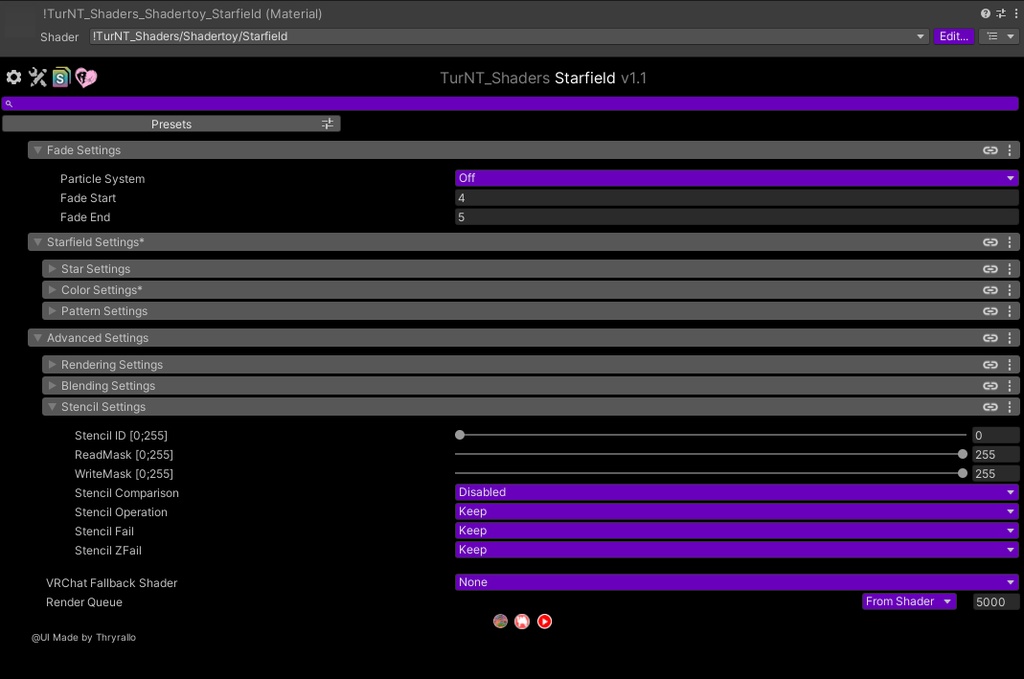The width and height of the screenshot is (1024, 679).
Task: Open the VRChat Fallback Shader dropdown
Action: [x=737, y=581]
